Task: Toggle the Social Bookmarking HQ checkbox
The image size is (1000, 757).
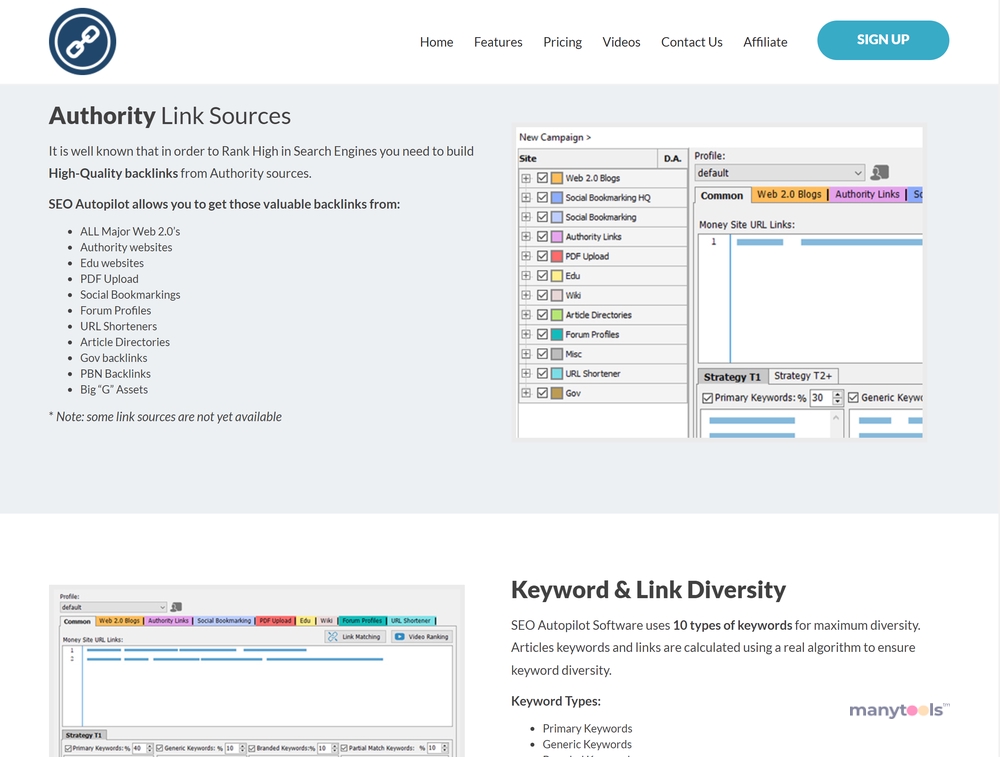Action: click(542, 198)
